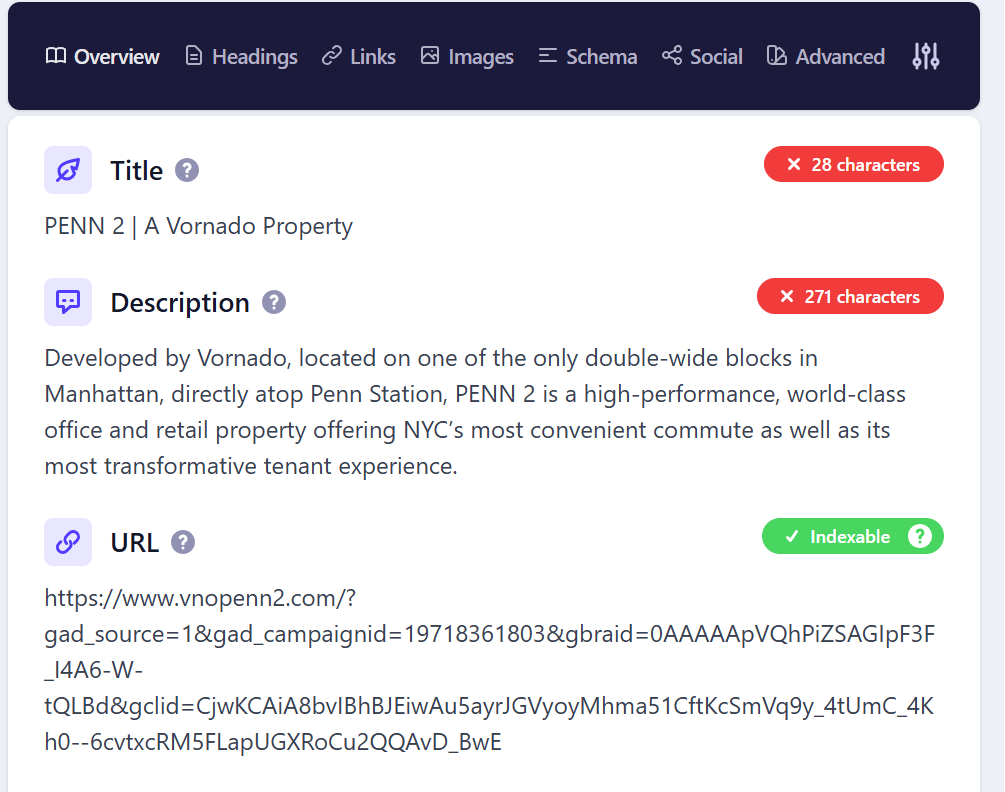Click the 28 characters title badge
Viewport: 1005px width, 792px height.
click(853, 165)
